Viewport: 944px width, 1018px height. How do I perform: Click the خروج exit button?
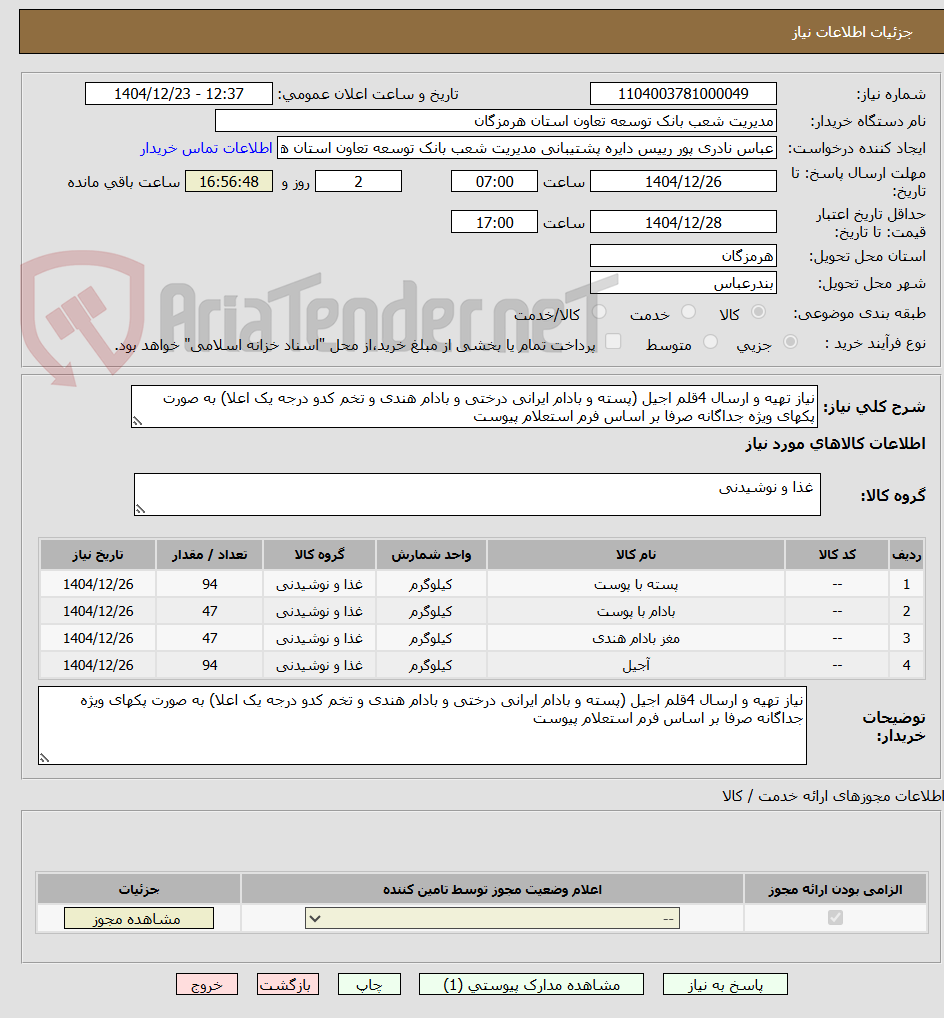coord(206,984)
